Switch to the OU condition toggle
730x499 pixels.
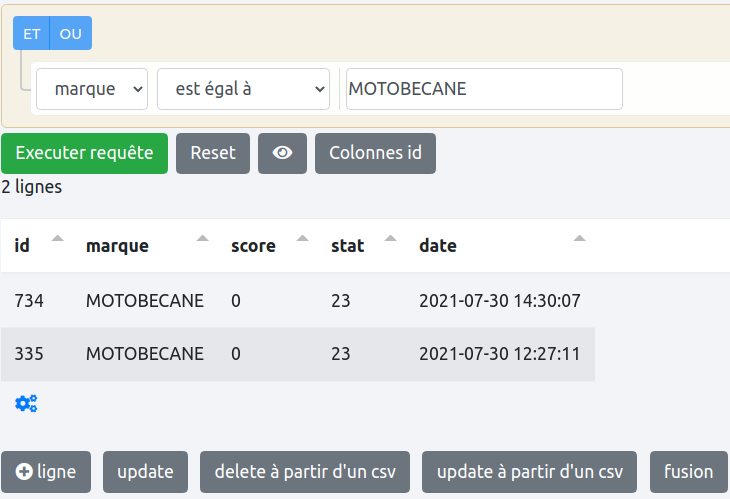click(70, 33)
